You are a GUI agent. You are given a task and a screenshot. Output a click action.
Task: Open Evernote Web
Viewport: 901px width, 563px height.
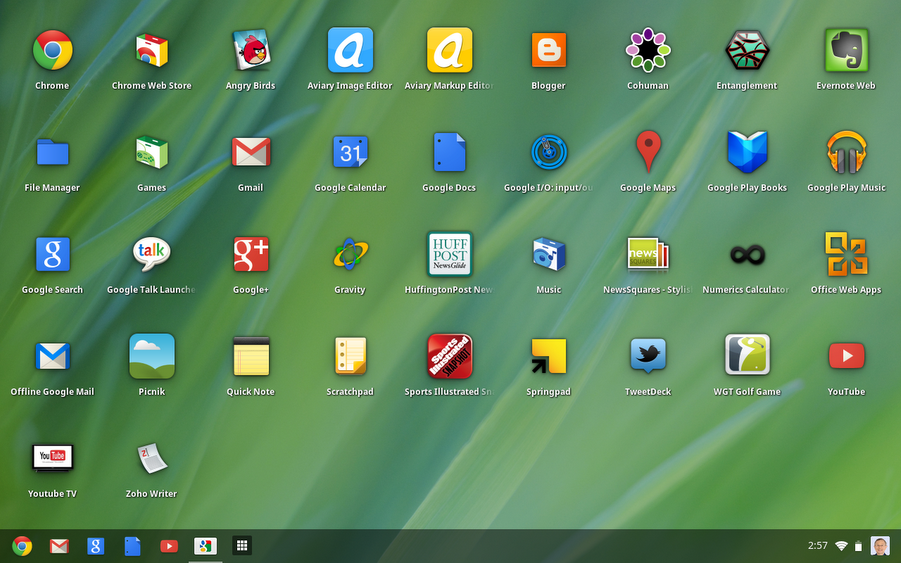click(846, 51)
